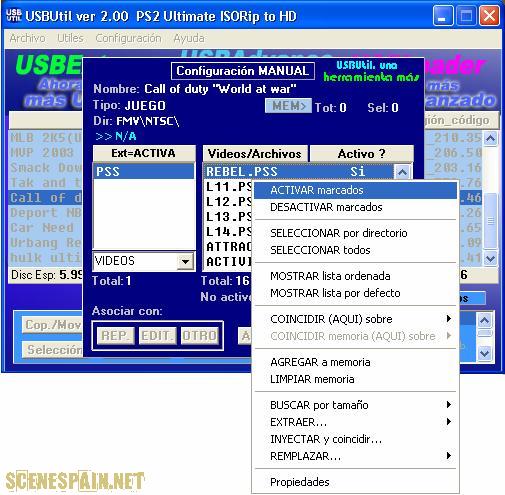Choose LIMPIAR memoria
Screen dimensions: 505x495
(x=355, y=379)
